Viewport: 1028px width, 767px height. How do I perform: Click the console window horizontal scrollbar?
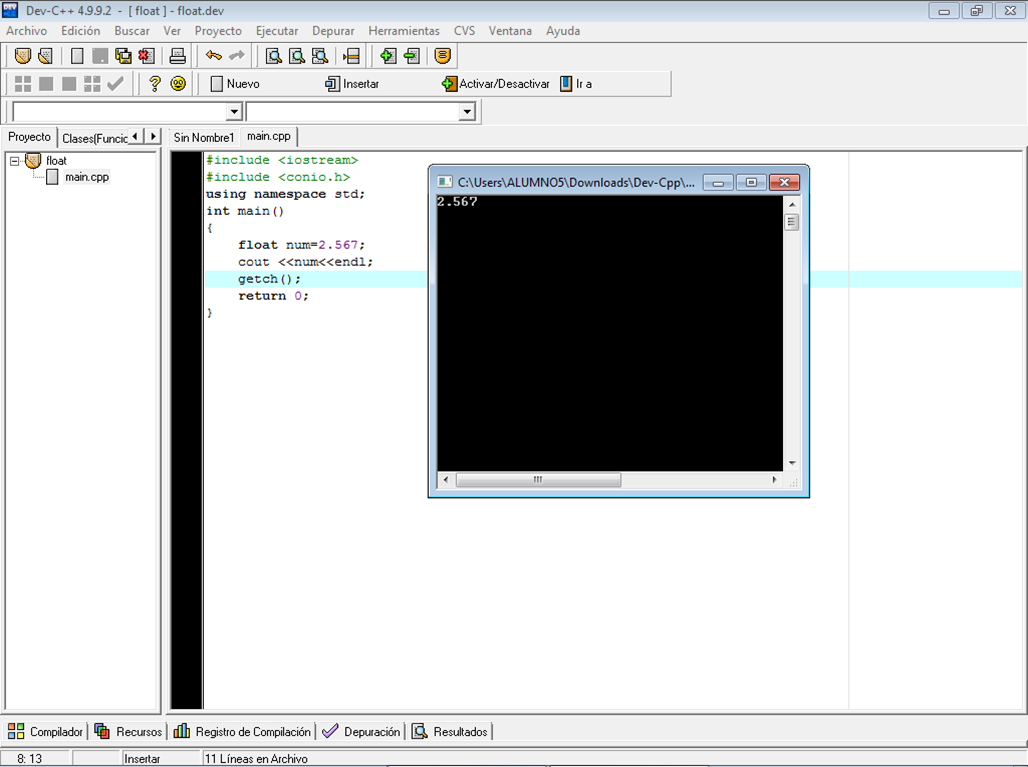tap(538, 480)
